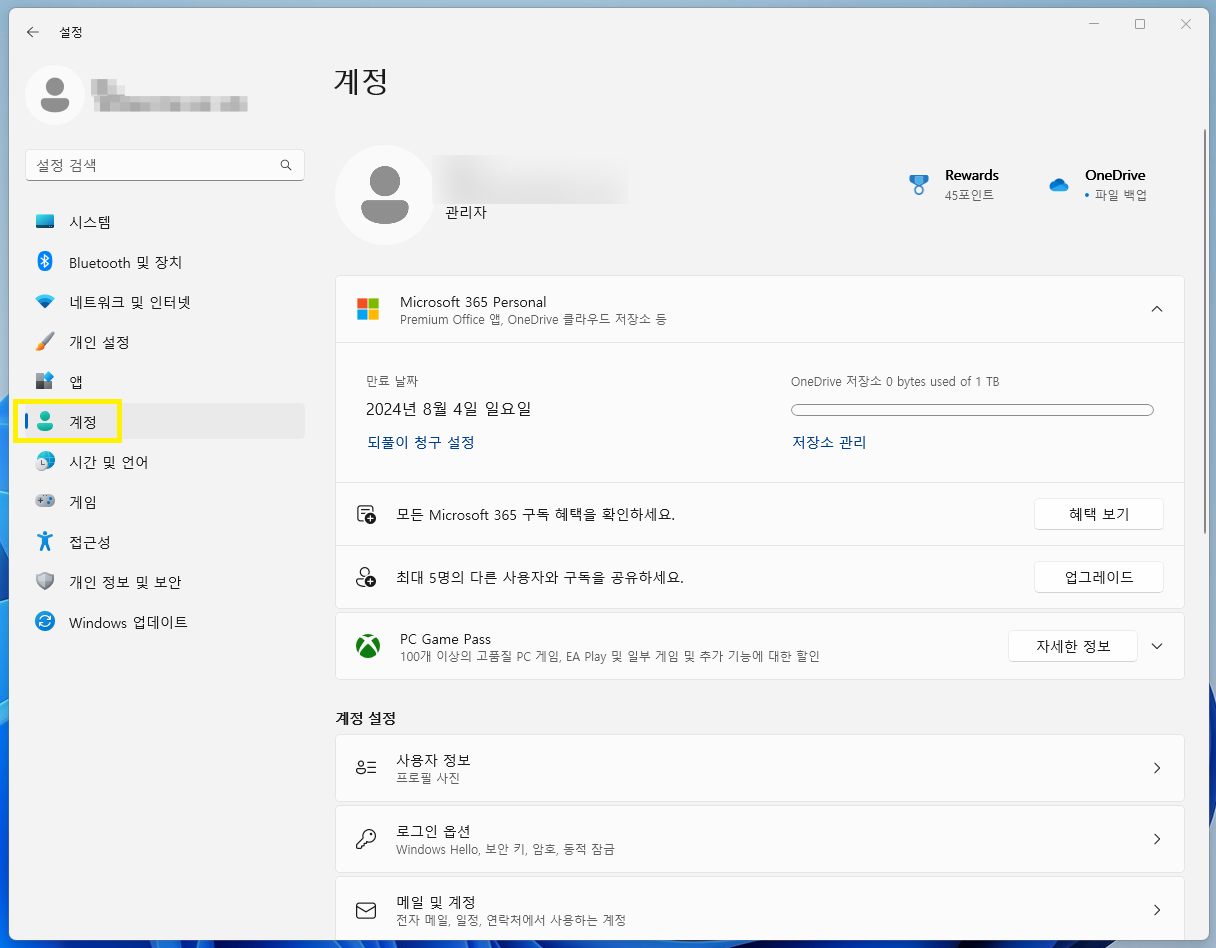The height and width of the screenshot is (948, 1216).
Task: Select 계정 in the sidebar
Action: tap(165, 422)
